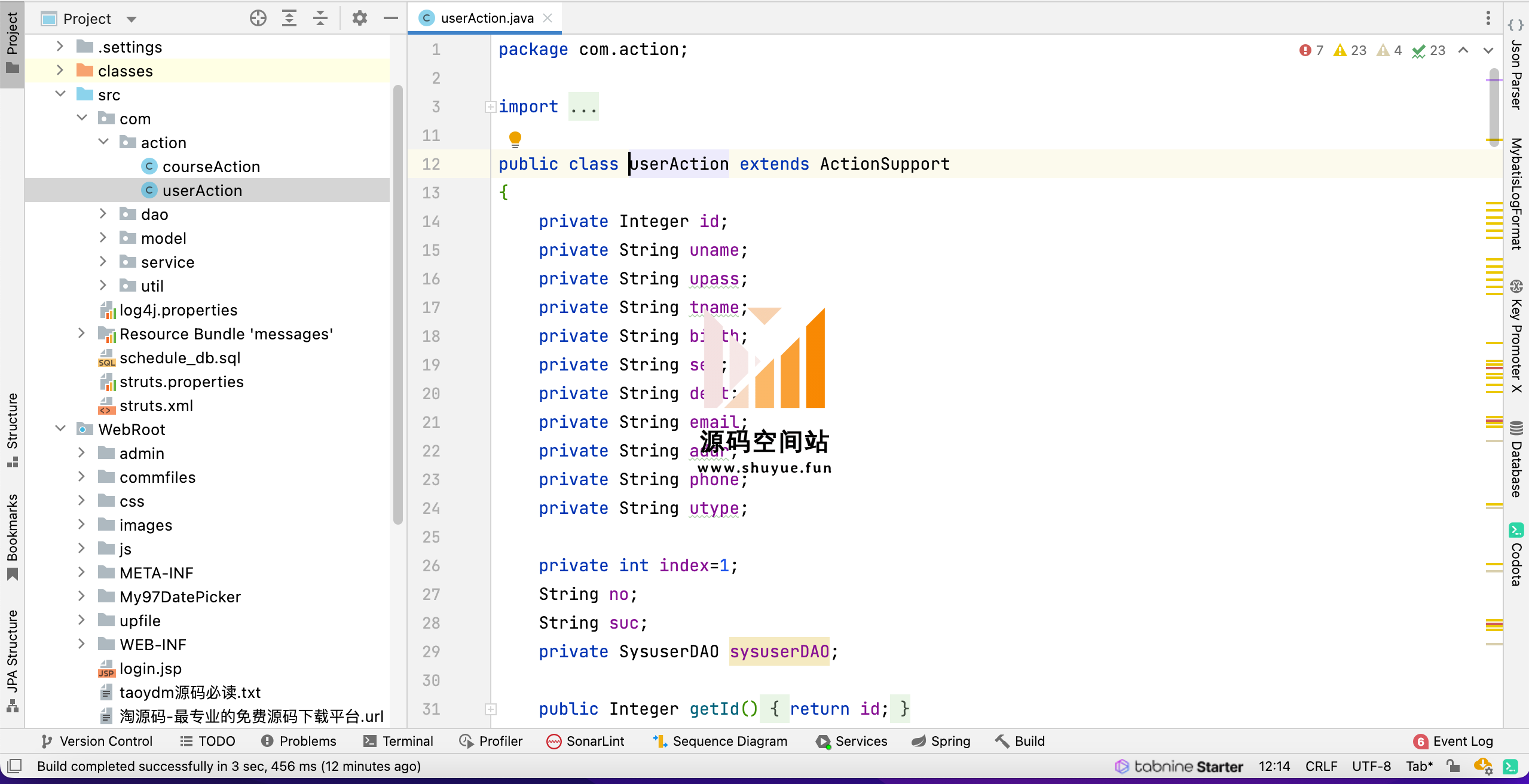Screen dimensions: 1529x784
Task: Click the Expand All icon in Project panel
Action: pyautogui.click(x=289, y=19)
